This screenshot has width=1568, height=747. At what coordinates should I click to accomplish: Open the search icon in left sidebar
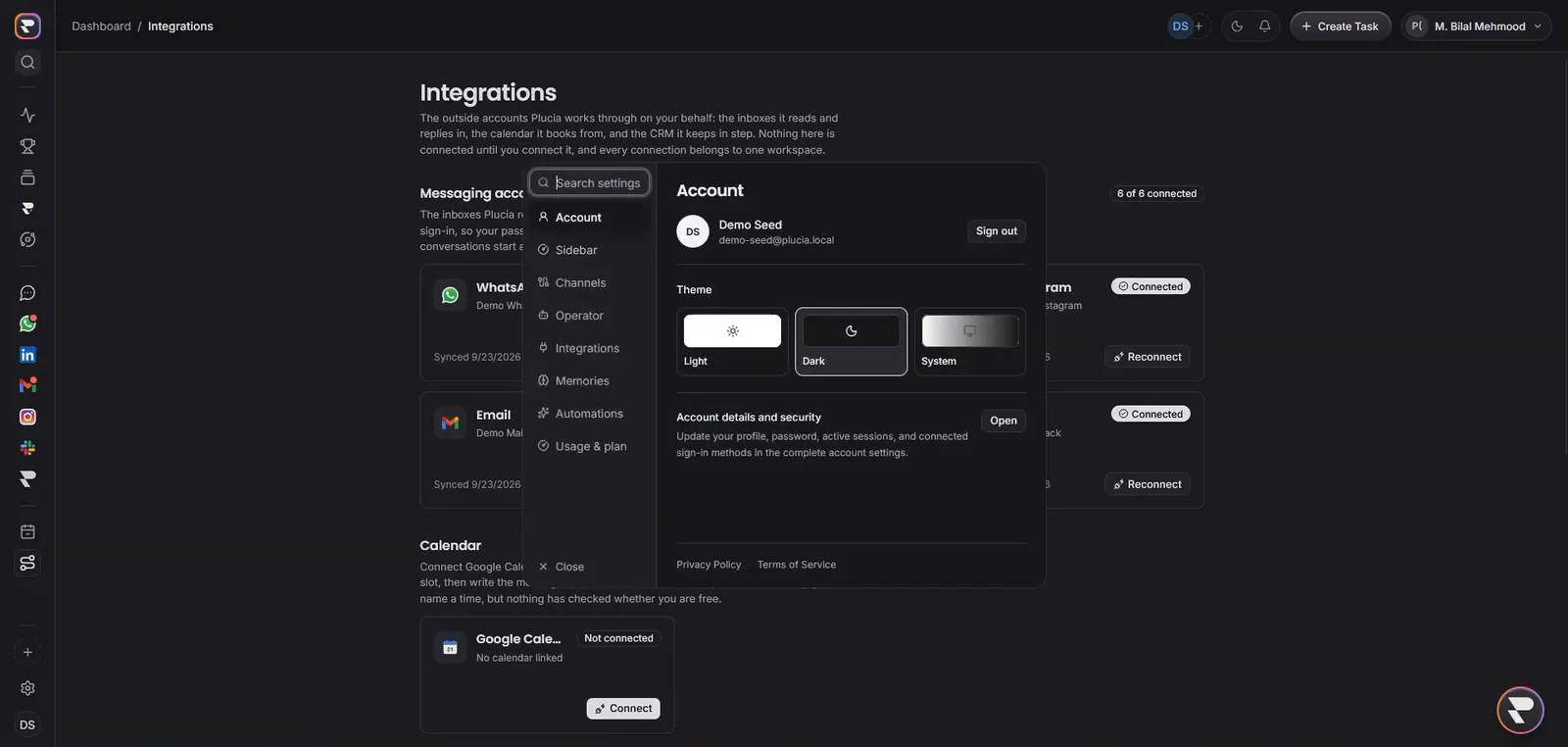pyautogui.click(x=27, y=62)
